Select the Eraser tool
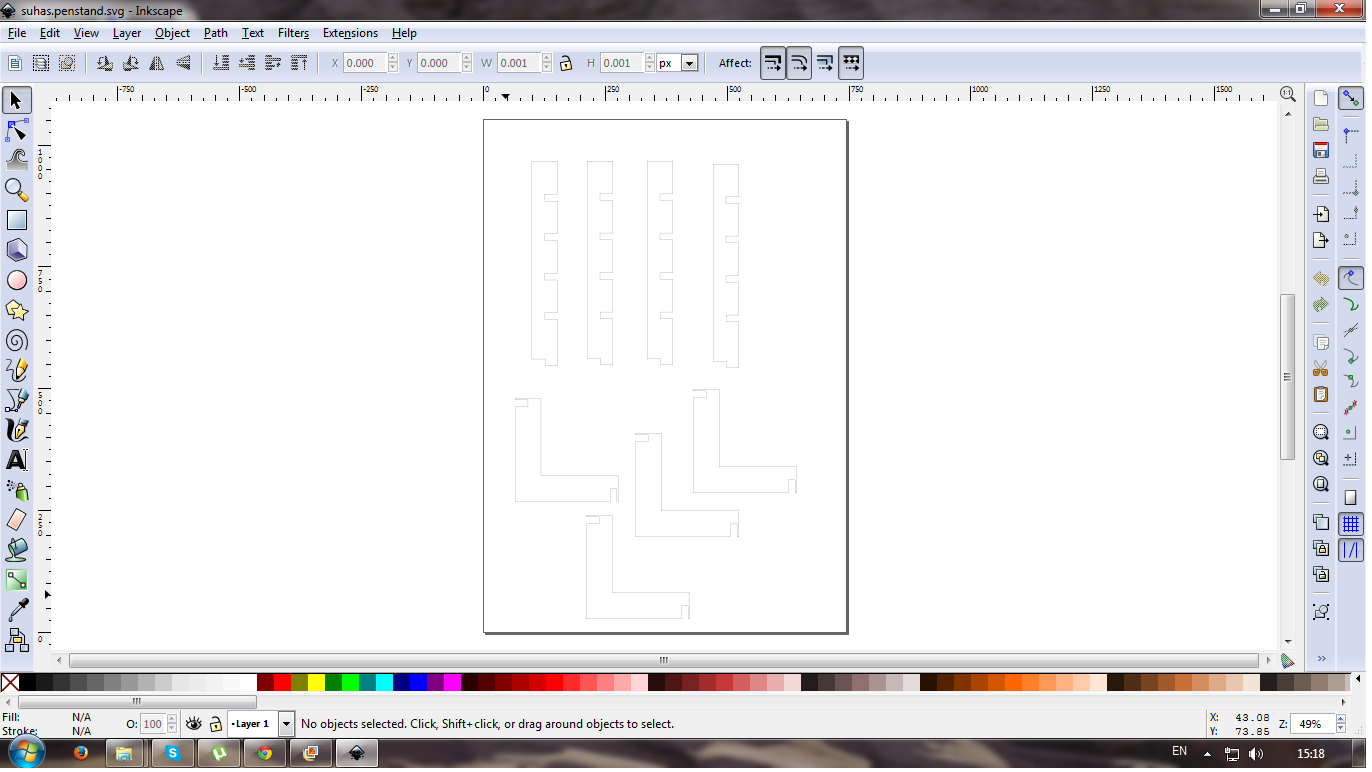1372x772 pixels. [17, 520]
